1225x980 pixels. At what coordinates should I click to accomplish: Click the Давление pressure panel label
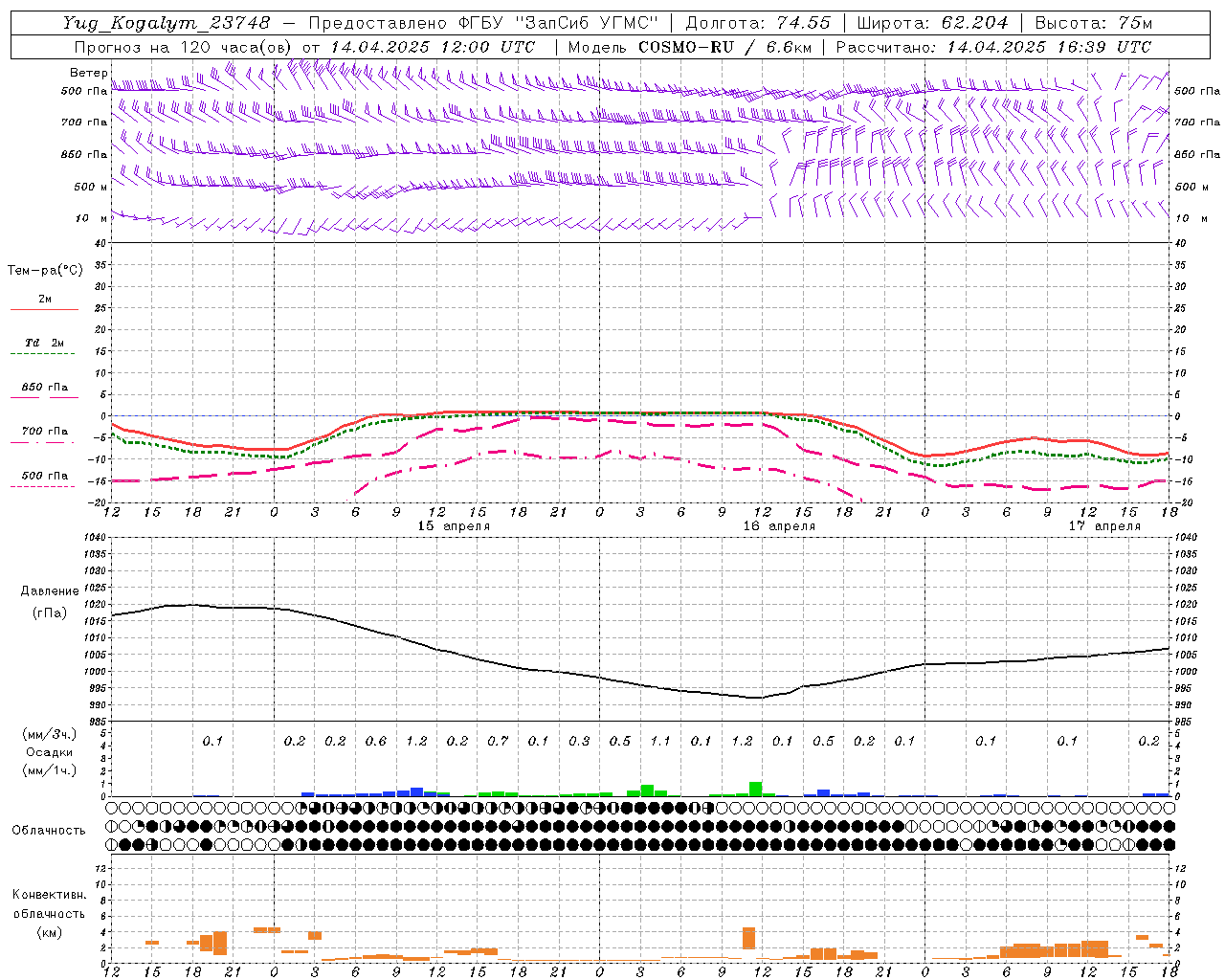click(49, 591)
